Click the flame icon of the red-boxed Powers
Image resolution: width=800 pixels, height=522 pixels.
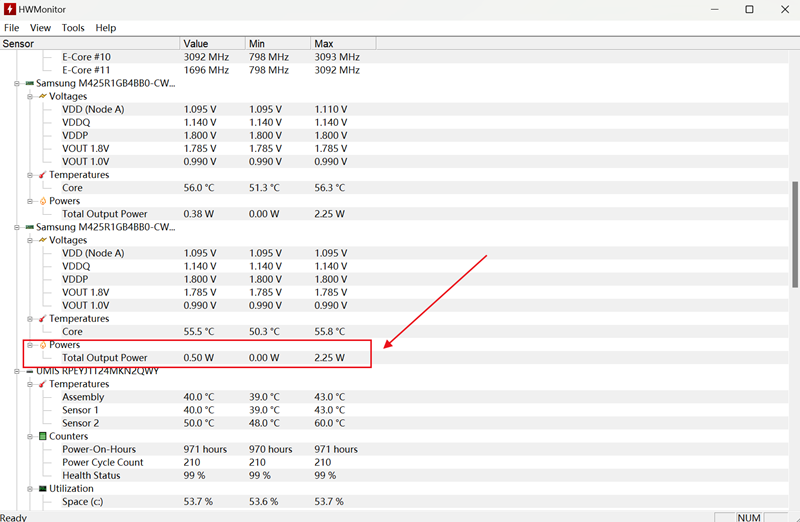43,345
